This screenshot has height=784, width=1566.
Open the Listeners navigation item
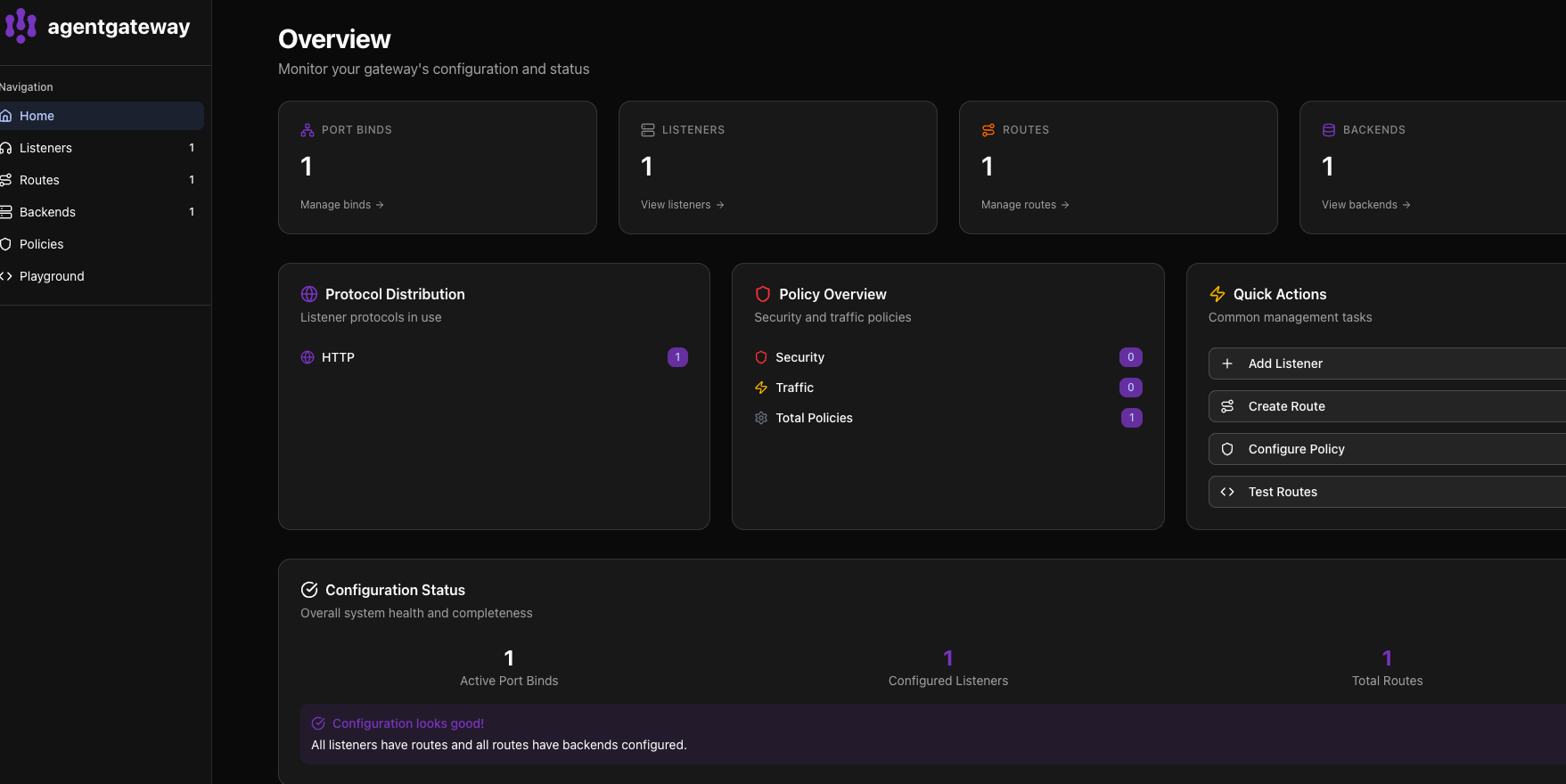pos(102,148)
